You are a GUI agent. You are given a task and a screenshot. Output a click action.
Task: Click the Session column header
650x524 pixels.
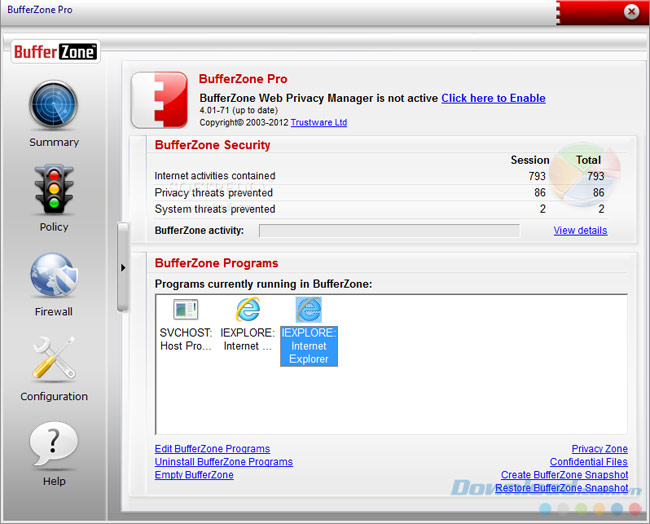click(530, 160)
